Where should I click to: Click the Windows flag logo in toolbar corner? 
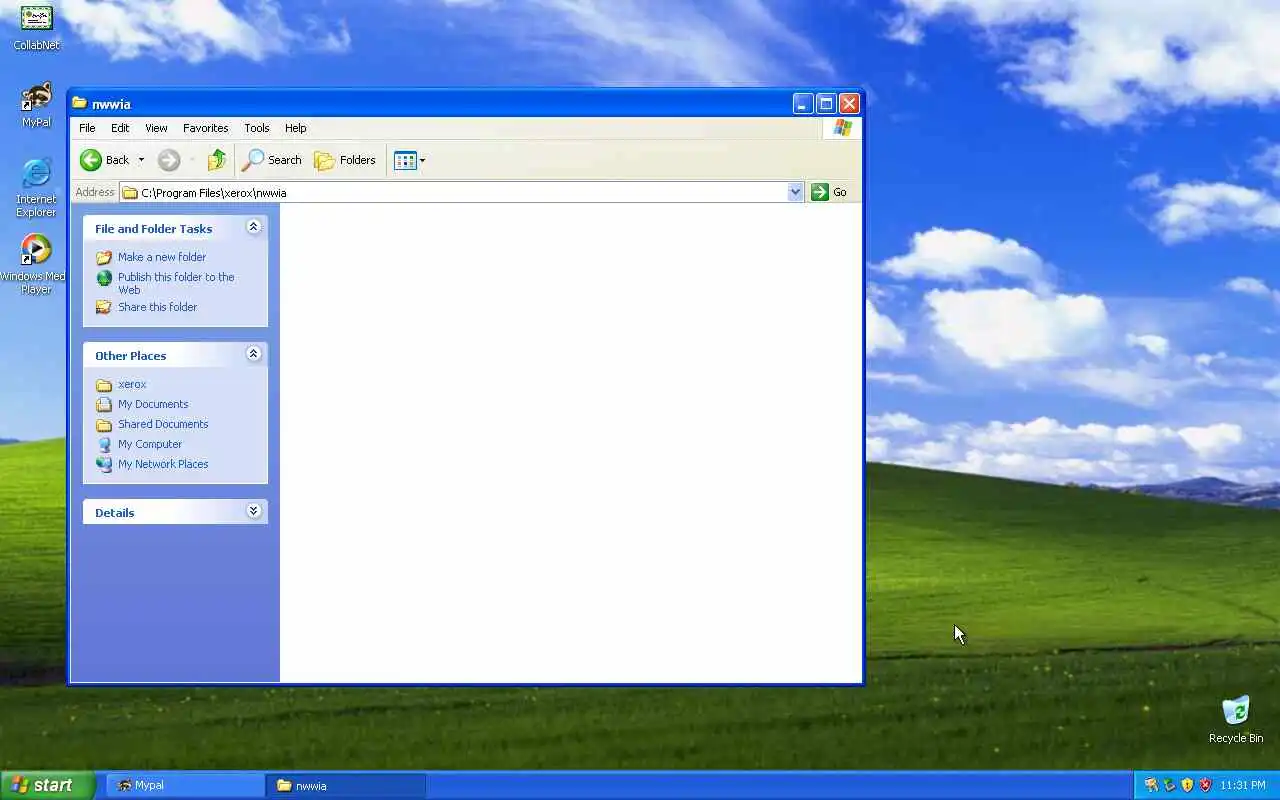842,128
